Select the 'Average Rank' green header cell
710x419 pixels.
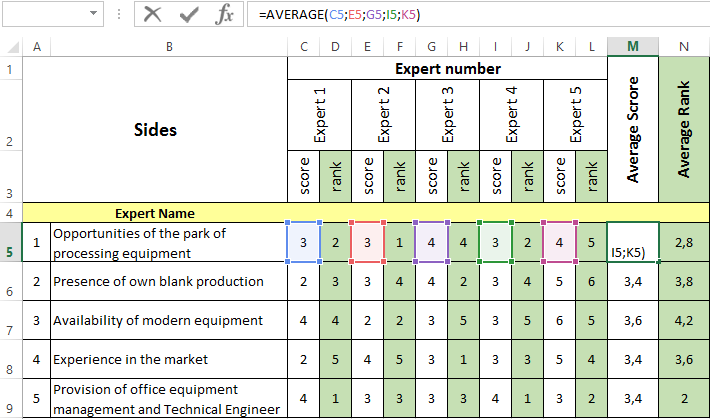point(684,130)
